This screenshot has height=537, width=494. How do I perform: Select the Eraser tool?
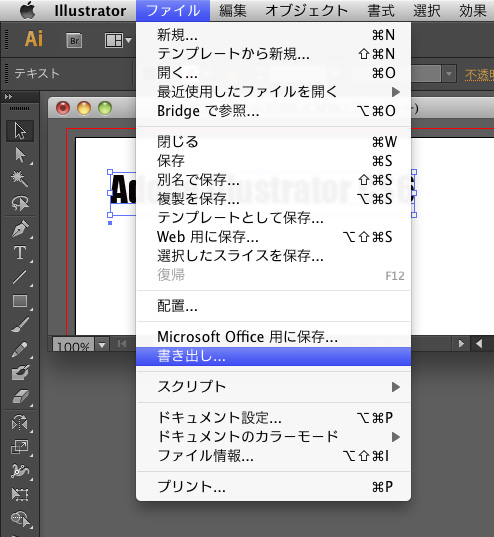click(20, 397)
